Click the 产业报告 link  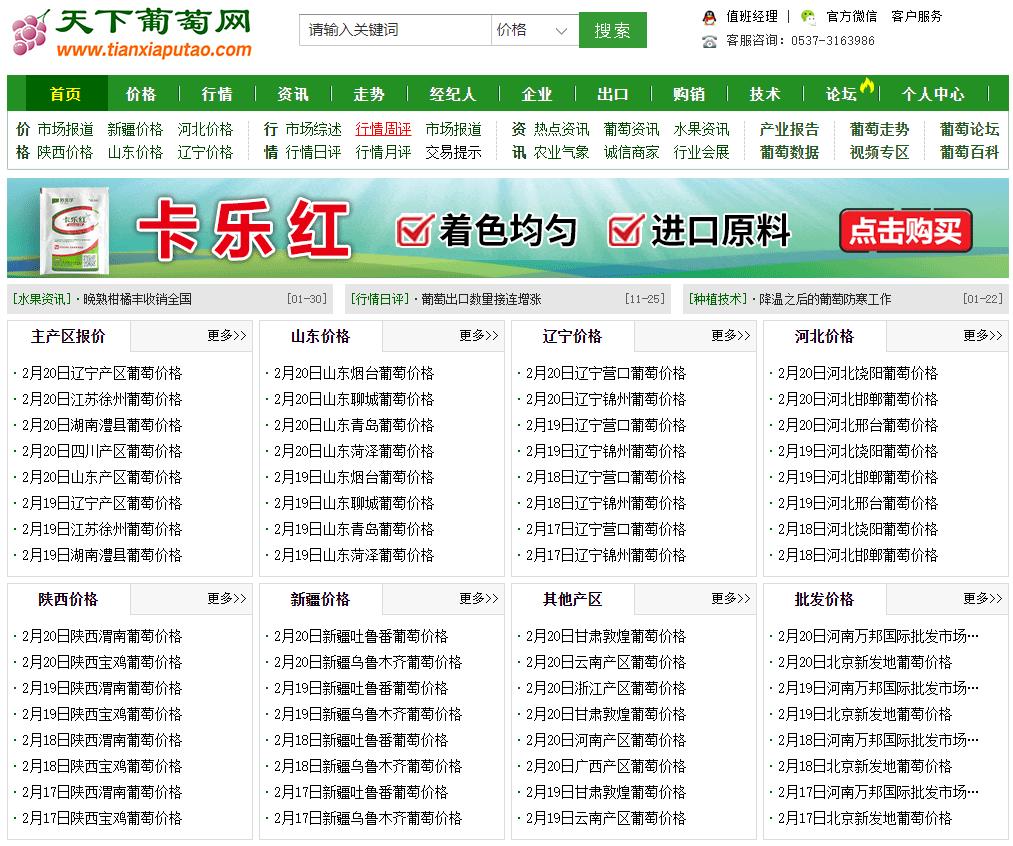789,129
